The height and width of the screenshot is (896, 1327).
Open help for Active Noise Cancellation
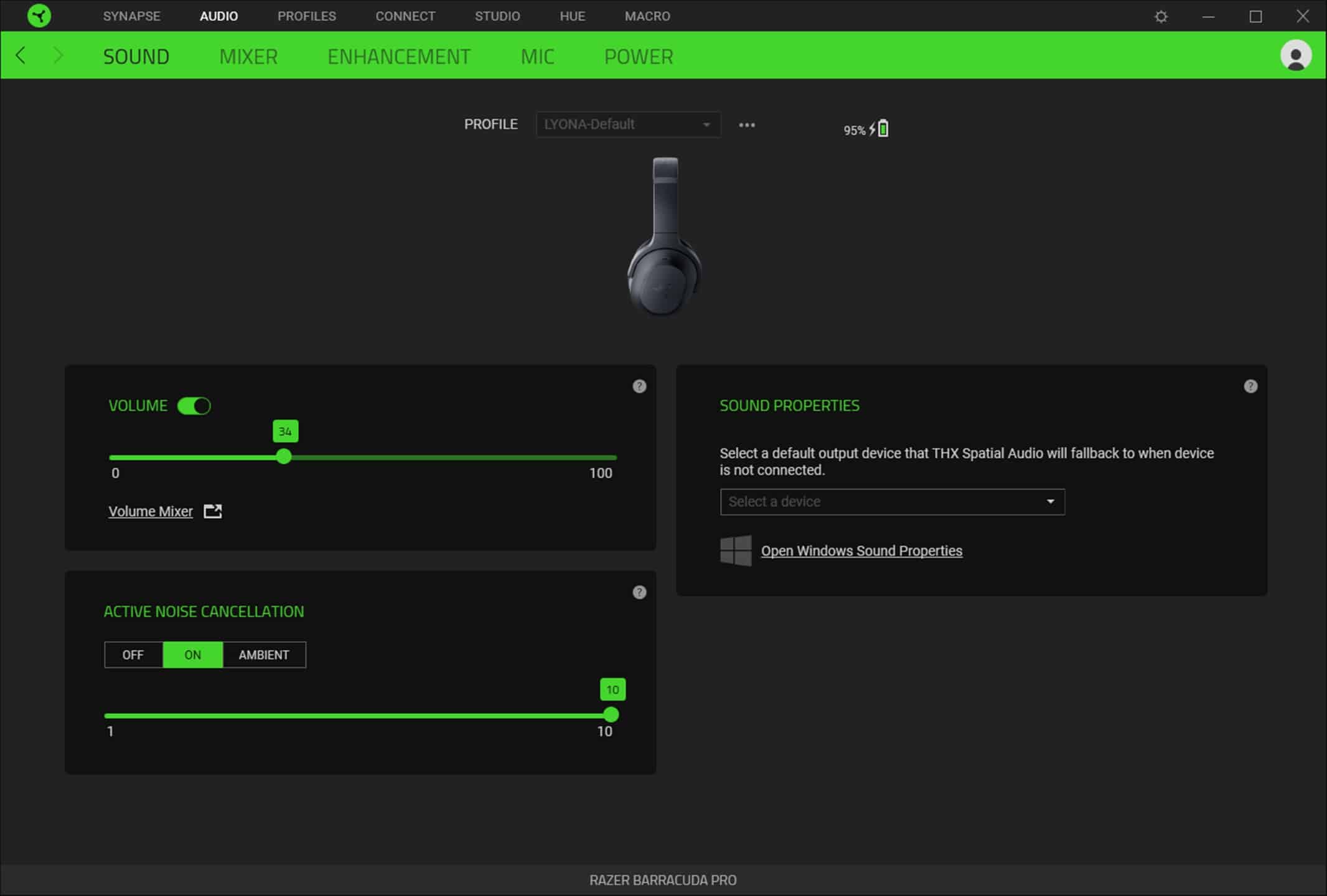coord(639,592)
